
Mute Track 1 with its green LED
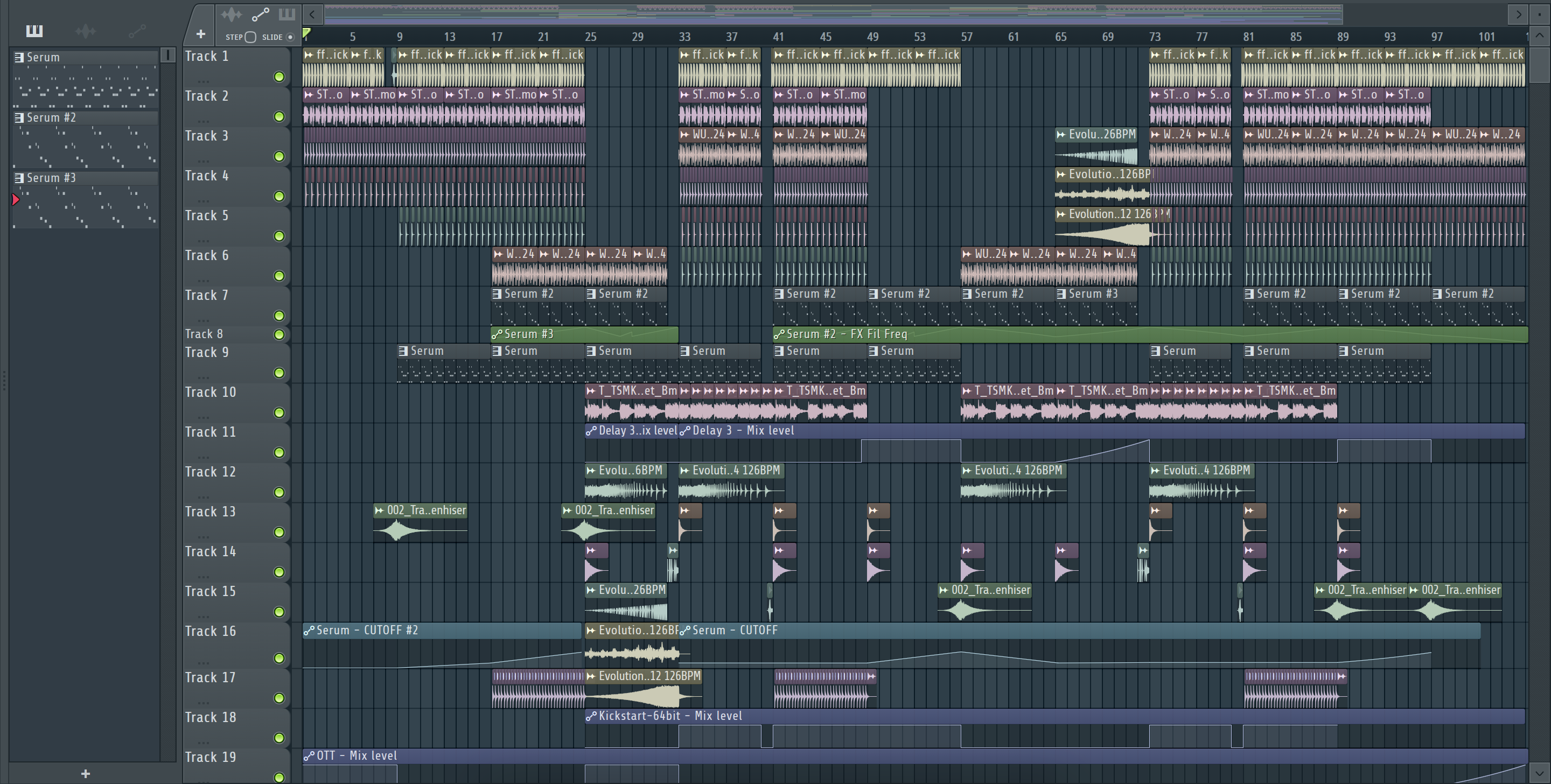(279, 77)
